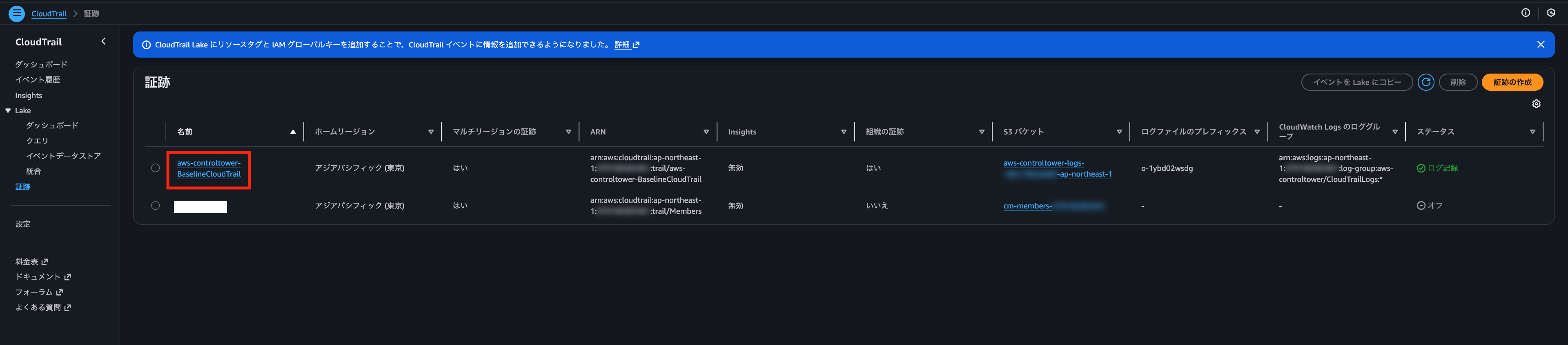
Task: Open よくある質問 external link
Action: (43, 307)
